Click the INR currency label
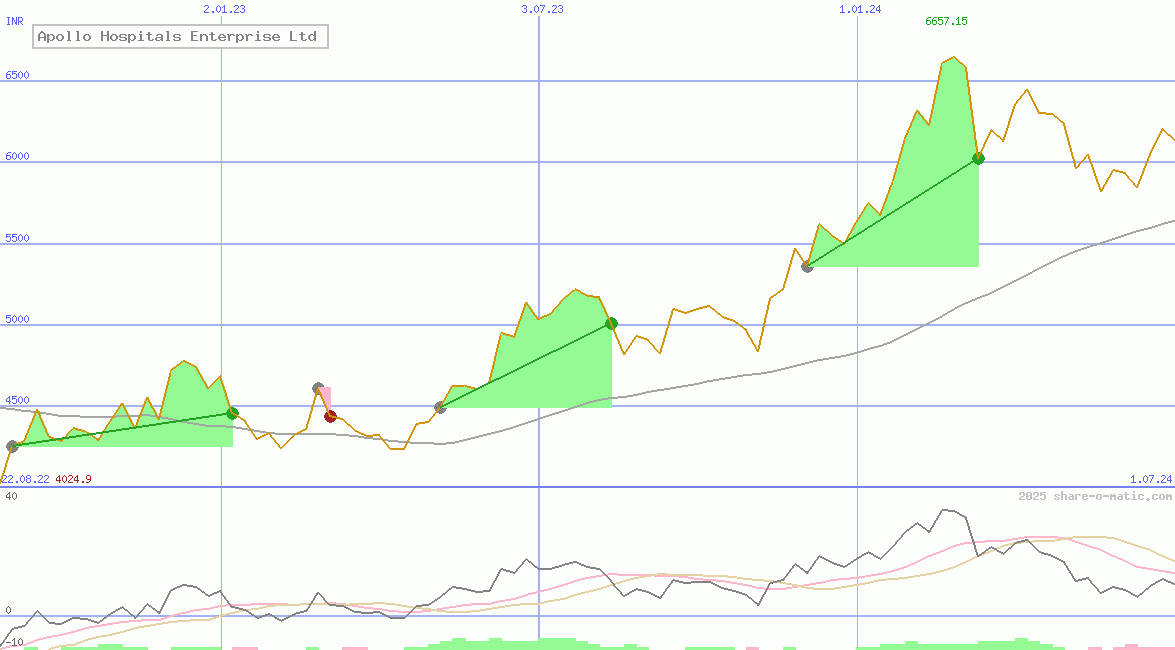The height and width of the screenshot is (650, 1175). pos(15,21)
